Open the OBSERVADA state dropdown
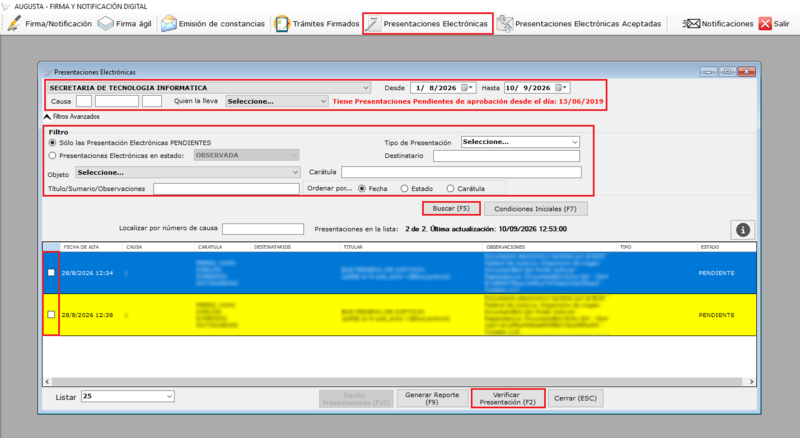The width and height of the screenshot is (800, 438). pyautogui.click(x=246, y=155)
